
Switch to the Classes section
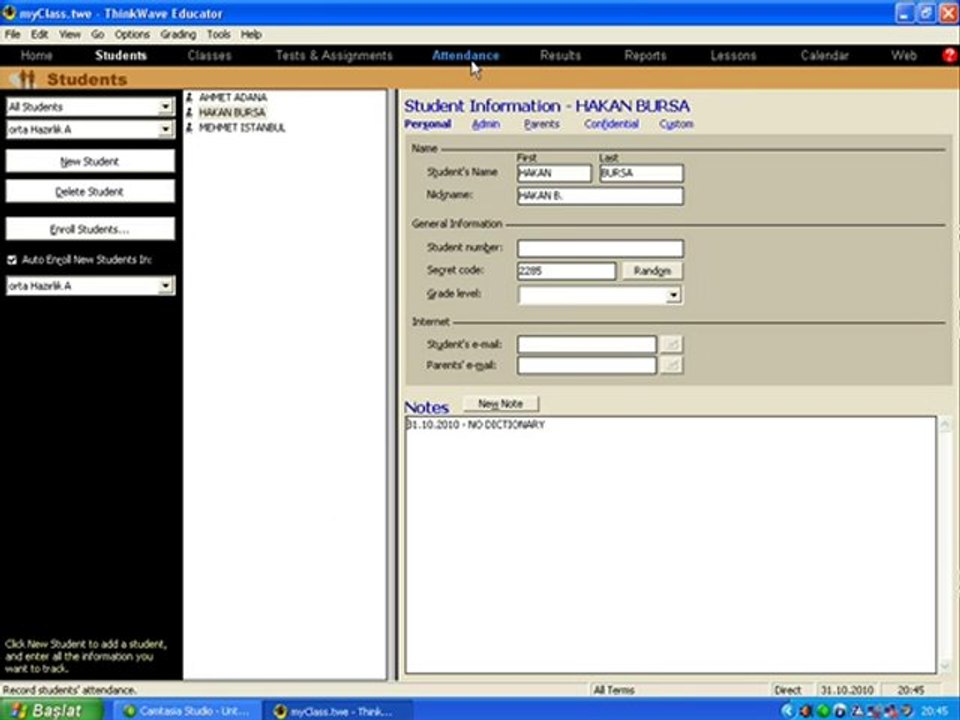209,56
